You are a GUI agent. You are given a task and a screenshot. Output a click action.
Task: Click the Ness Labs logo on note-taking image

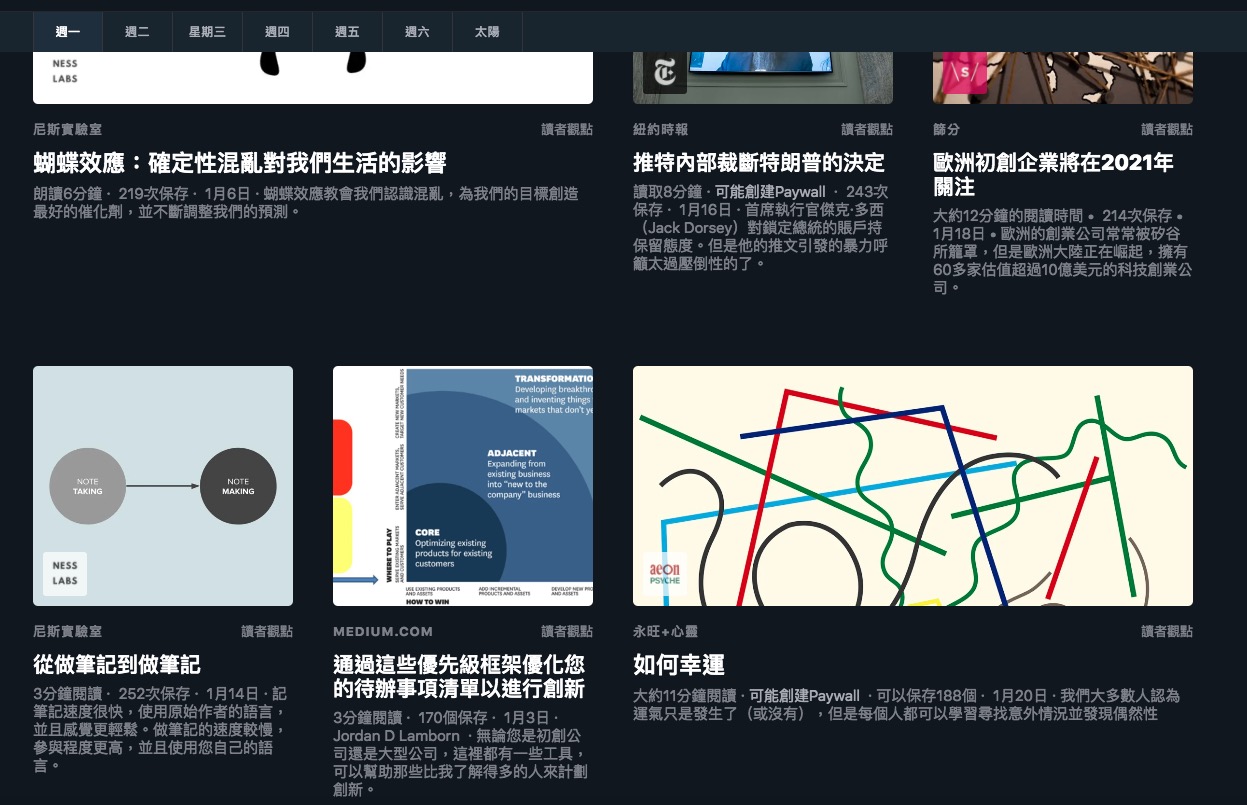click(x=65, y=574)
